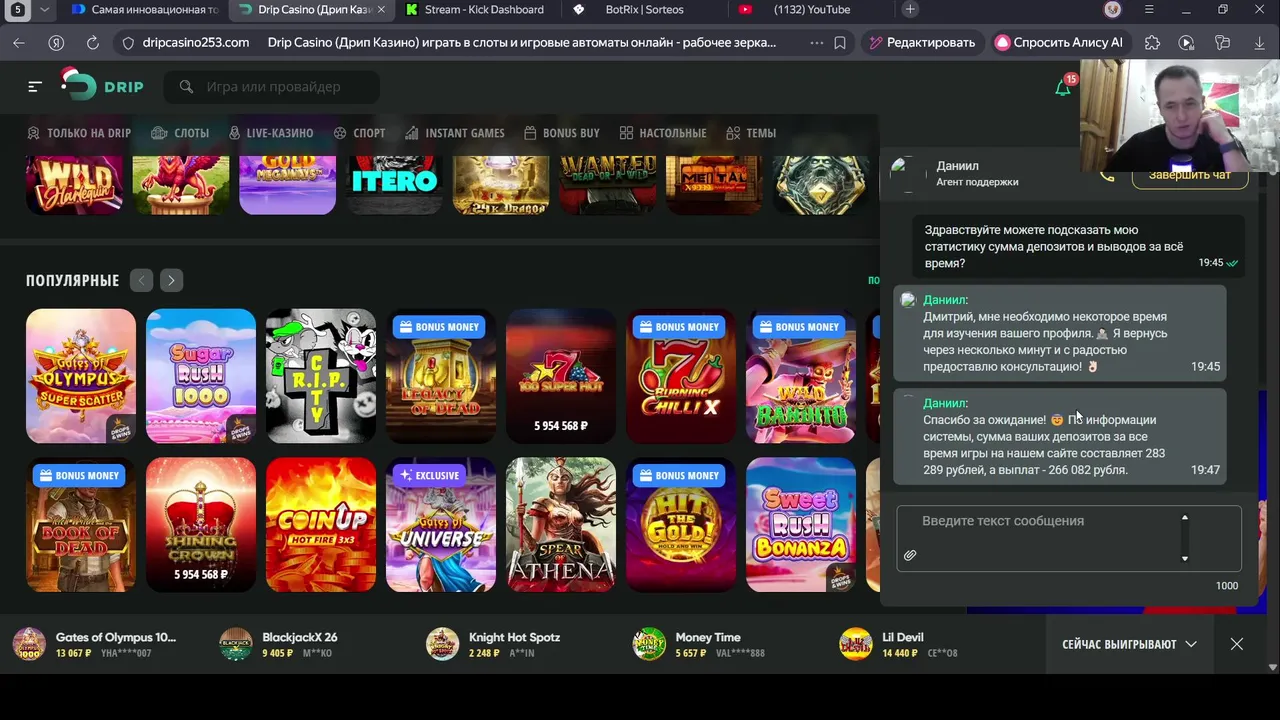Focus the game or provider search field
The height and width of the screenshot is (720, 1280).
272,87
